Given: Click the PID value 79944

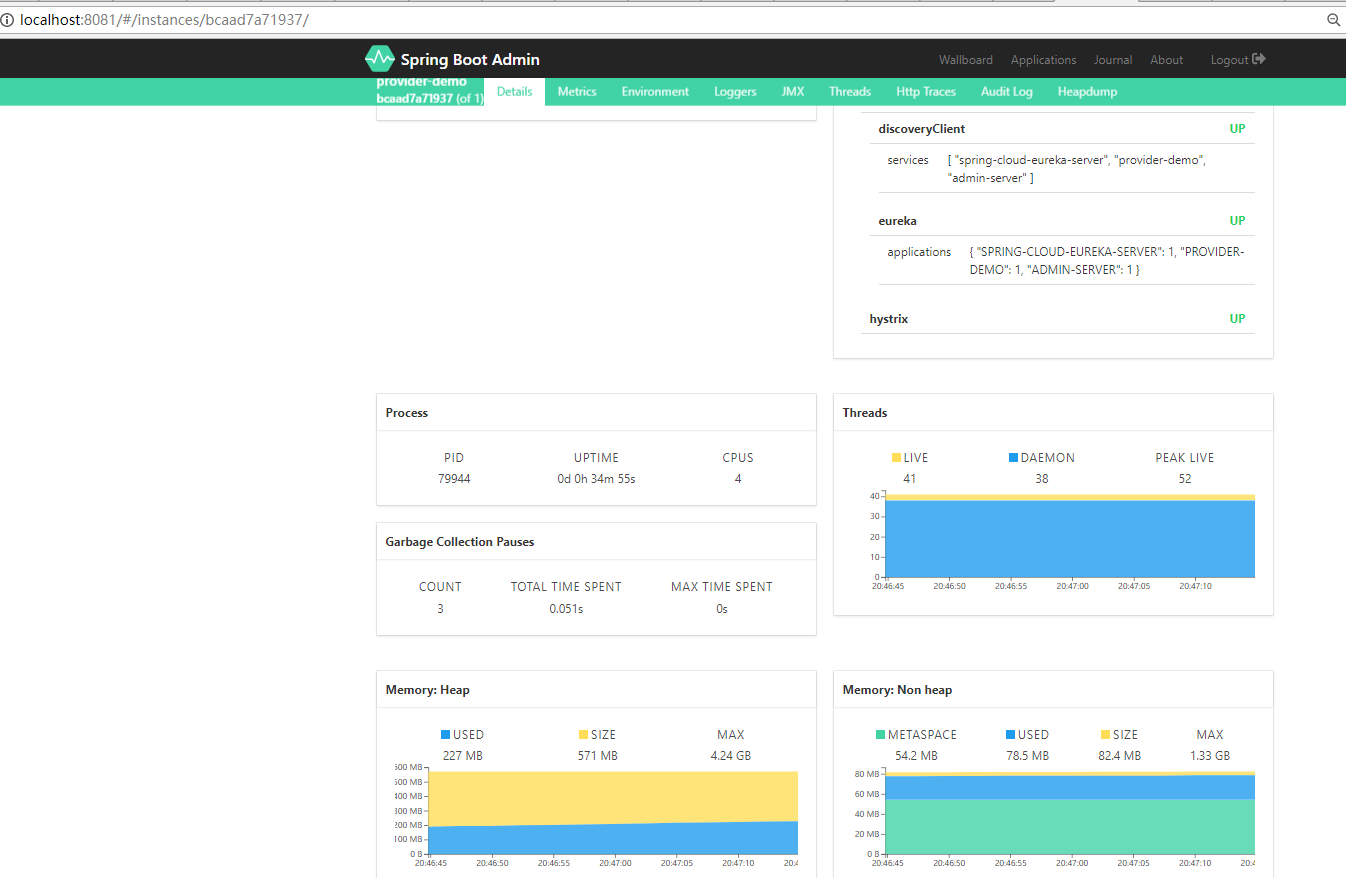Looking at the screenshot, I should [x=454, y=479].
